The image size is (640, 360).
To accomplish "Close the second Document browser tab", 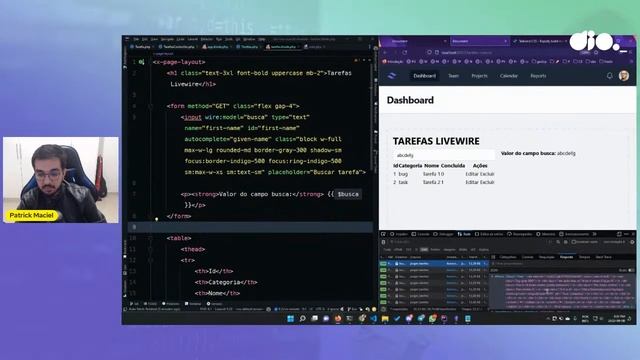I will [505, 41].
